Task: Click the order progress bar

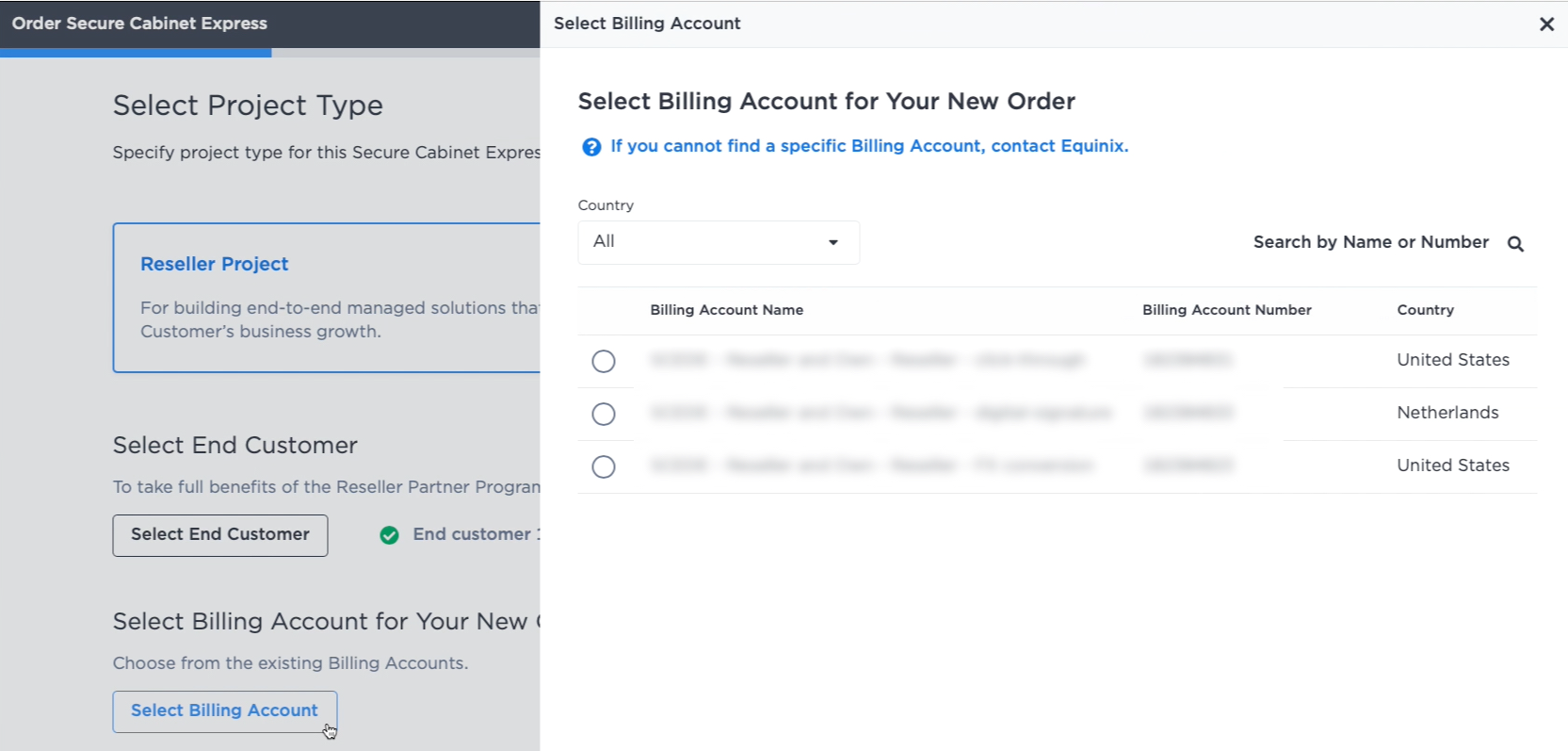Action: pyautogui.click(x=270, y=53)
